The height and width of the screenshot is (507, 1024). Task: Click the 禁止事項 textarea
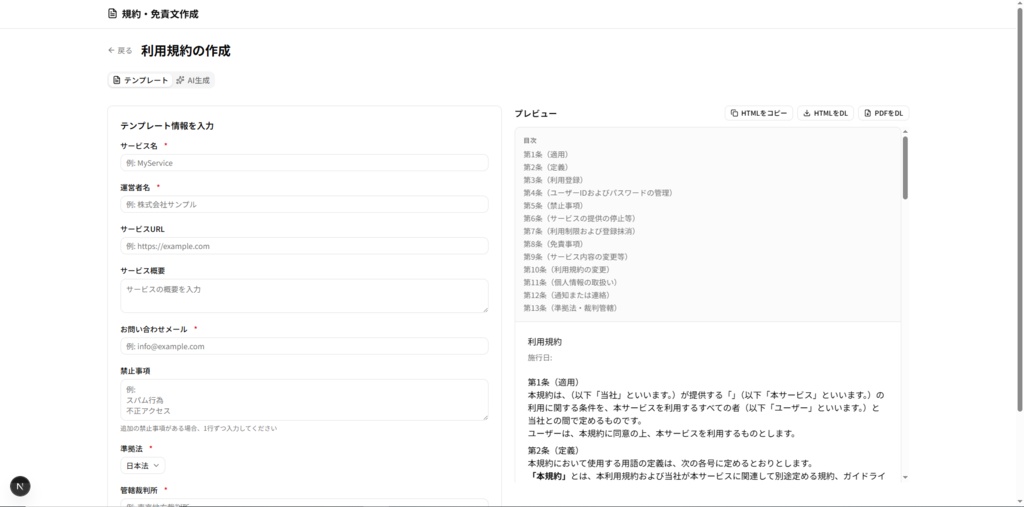[x=304, y=400]
